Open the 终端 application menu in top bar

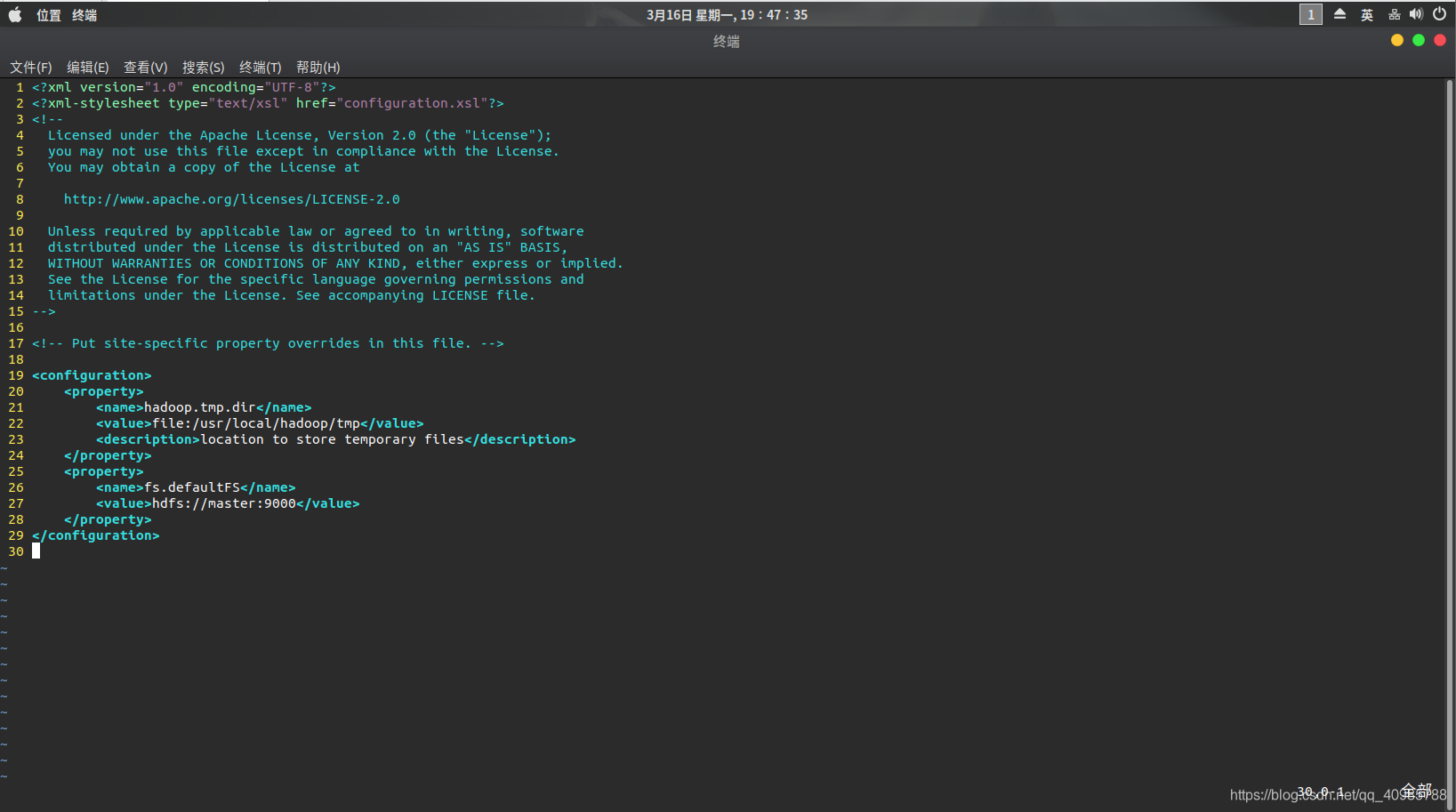[84, 15]
